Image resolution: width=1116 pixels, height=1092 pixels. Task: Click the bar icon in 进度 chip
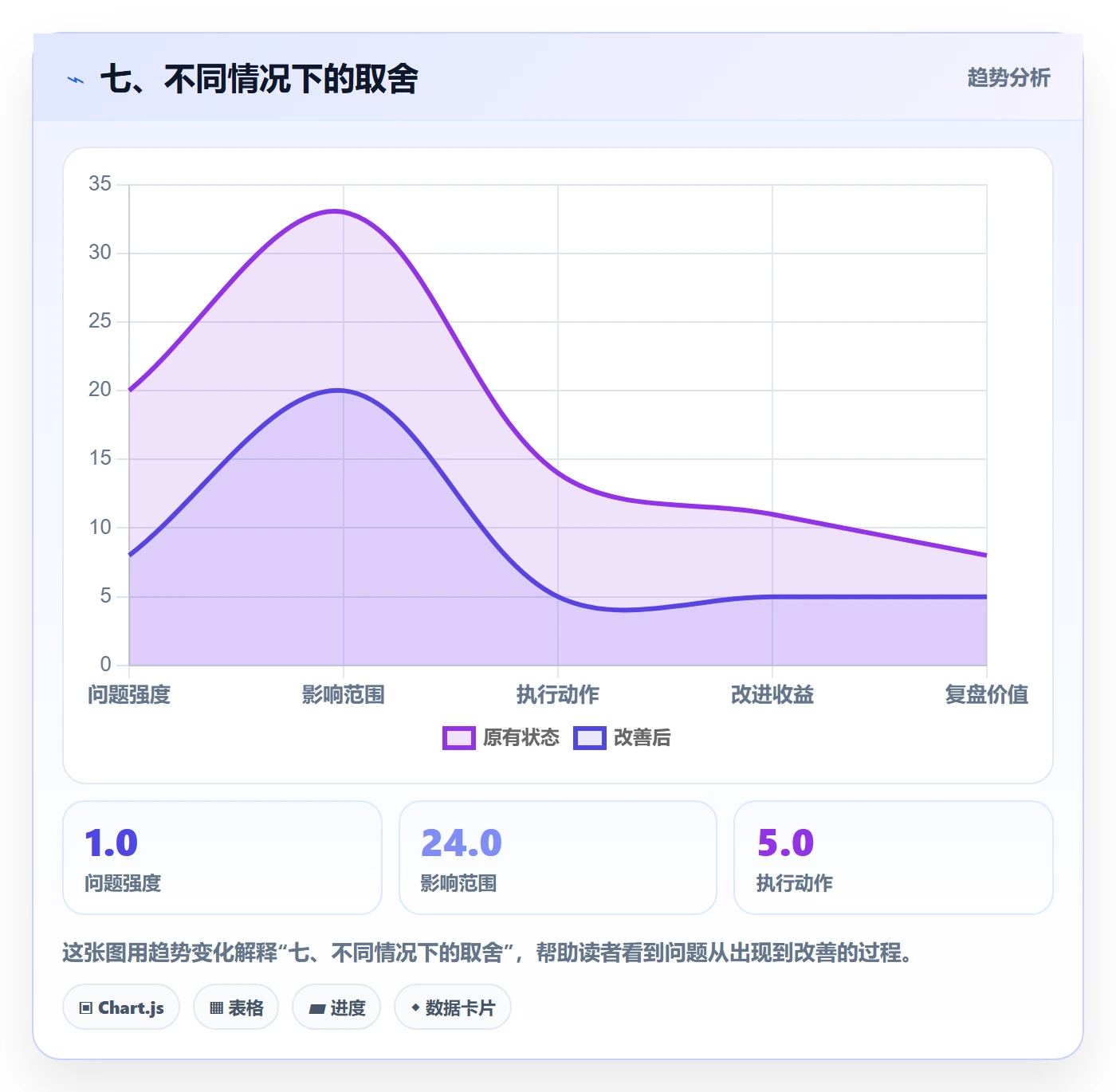coord(316,1009)
